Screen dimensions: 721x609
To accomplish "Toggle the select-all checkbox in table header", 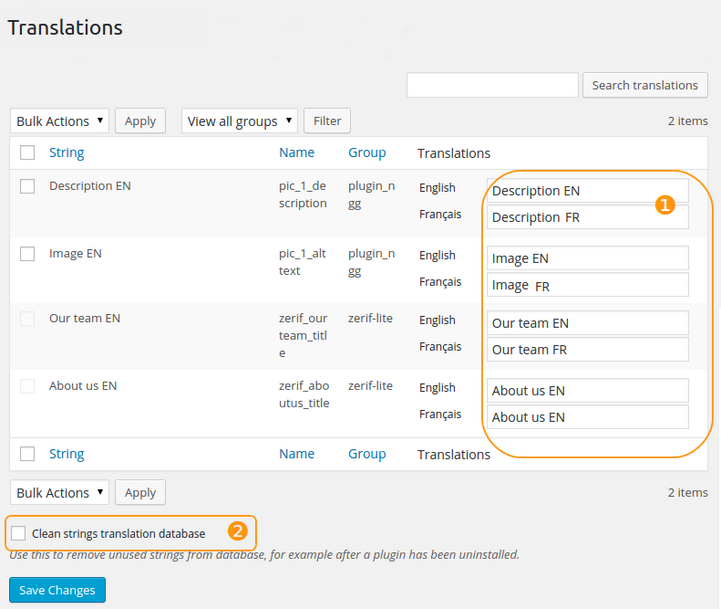I will [28, 153].
